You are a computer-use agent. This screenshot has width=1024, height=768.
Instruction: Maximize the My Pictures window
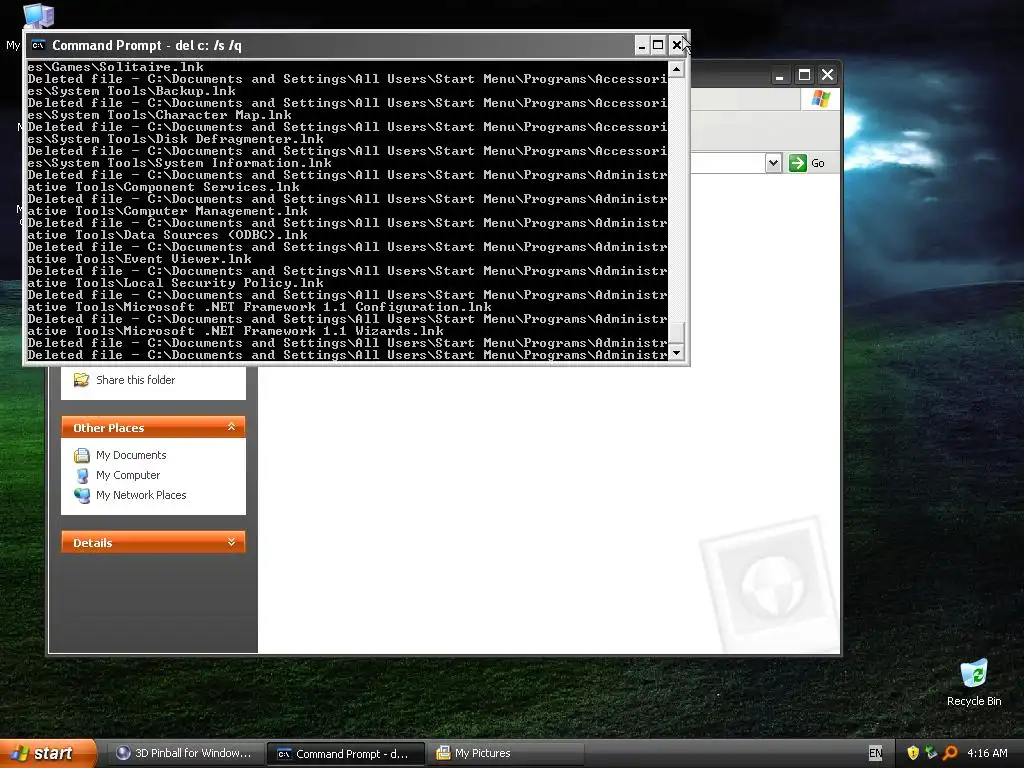[804, 75]
